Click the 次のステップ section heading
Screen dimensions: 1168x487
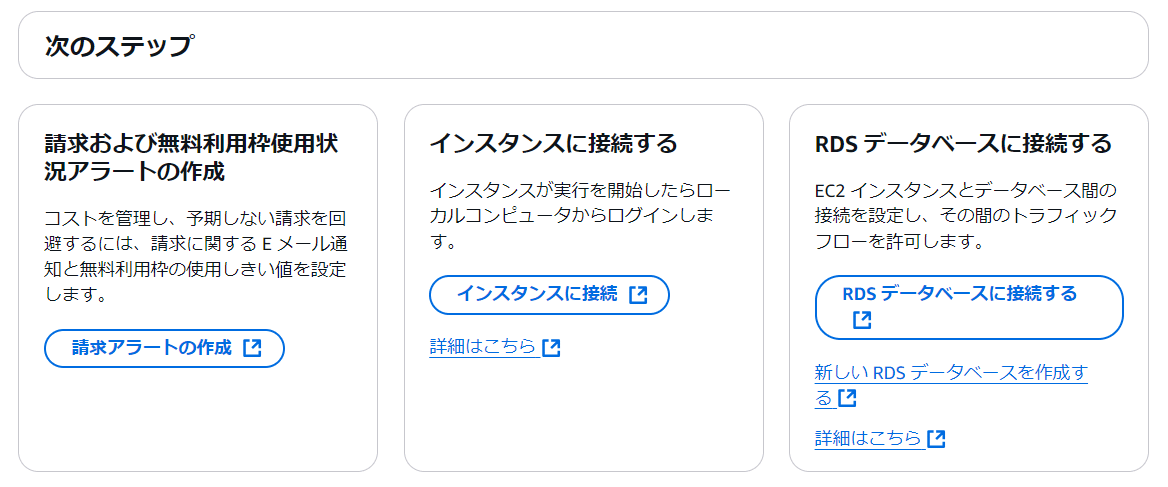pyautogui.click(x=118, y=45)
